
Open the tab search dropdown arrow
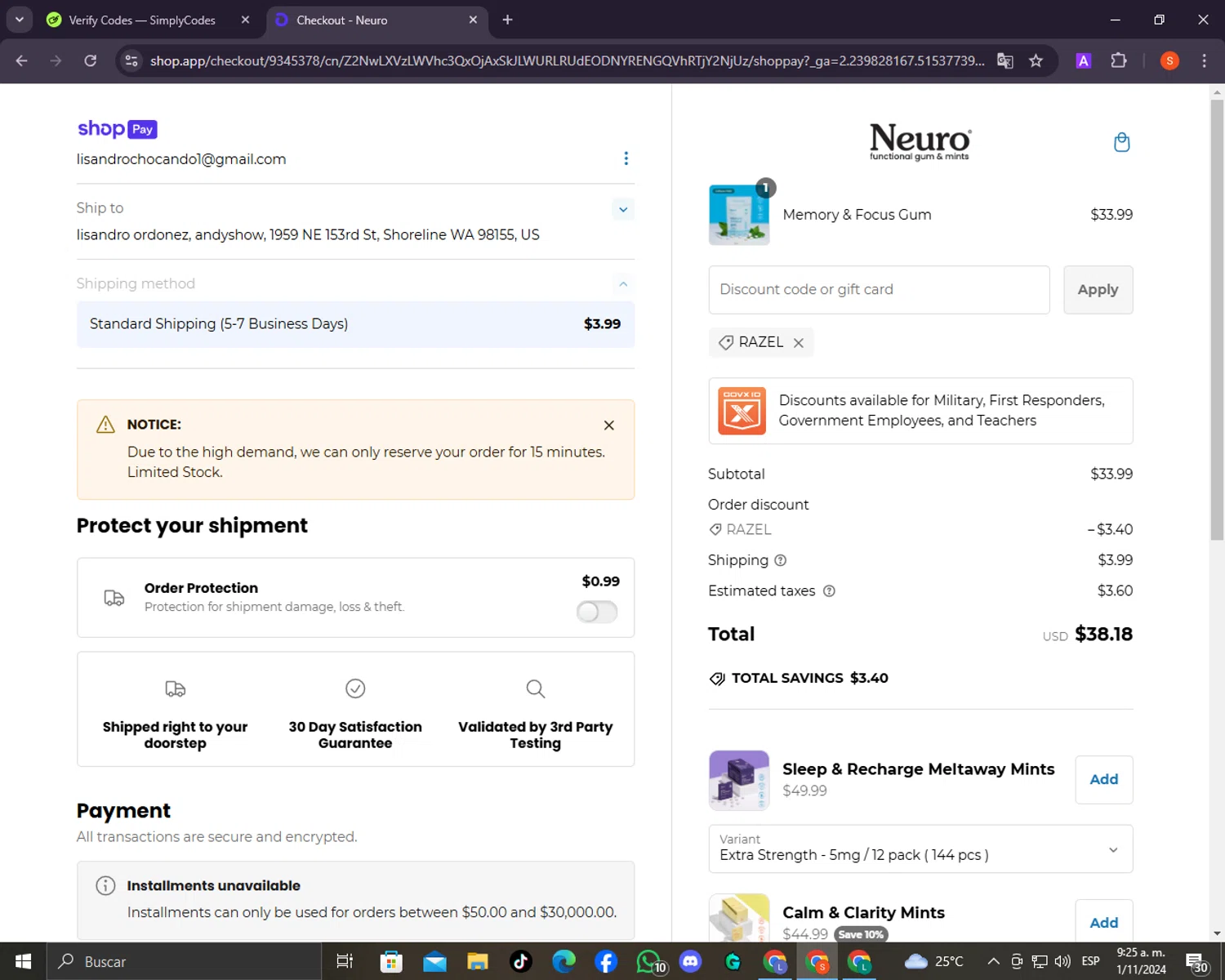point(20,20)
